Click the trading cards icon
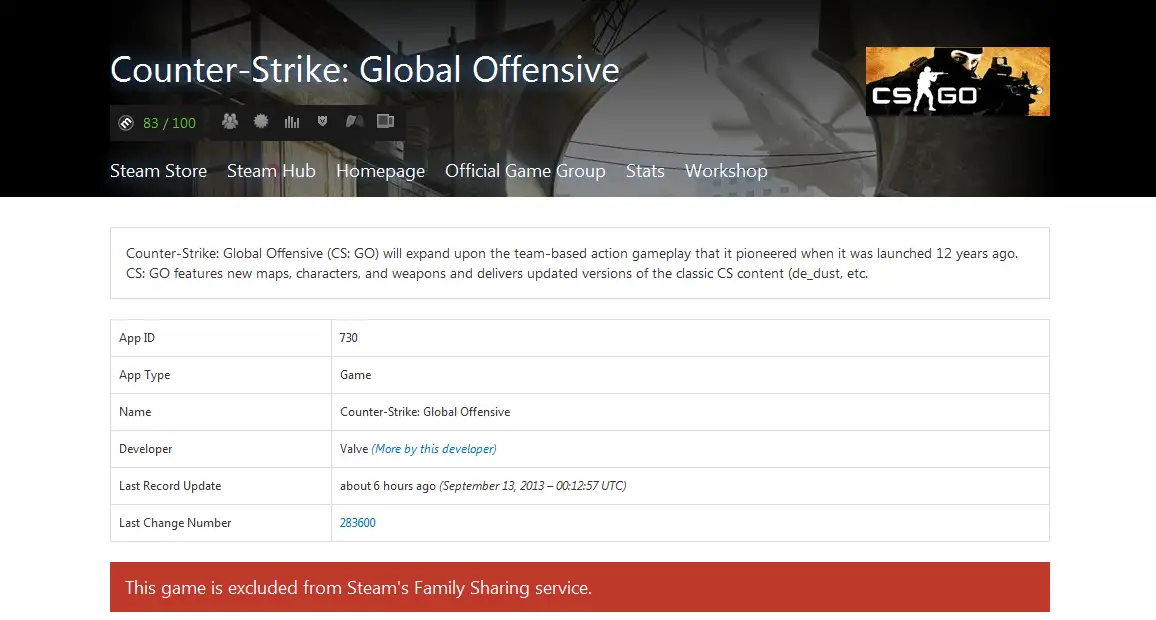 (355, 121)
